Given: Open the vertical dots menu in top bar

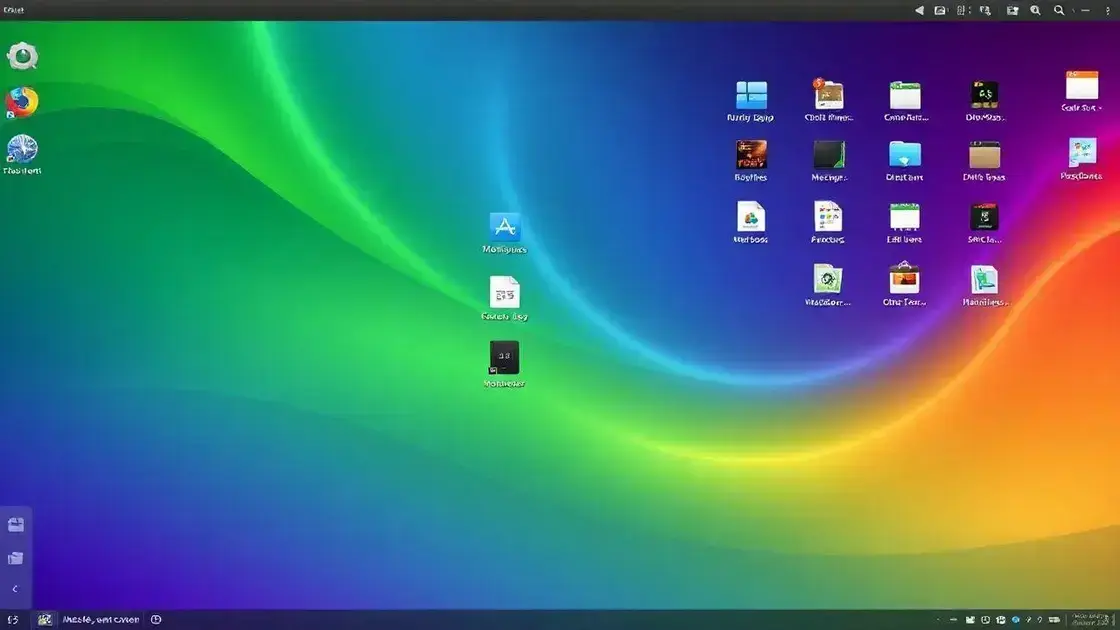Looking at the screenshot, I should coord(1108,11).
